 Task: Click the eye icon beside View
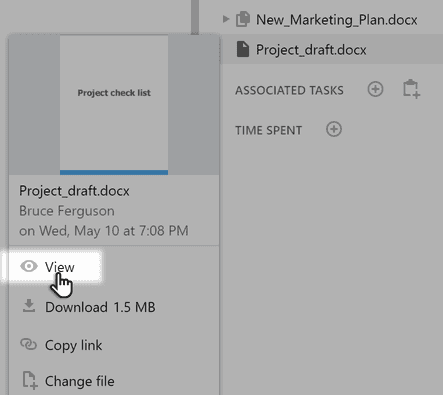[x=29, y=266]
